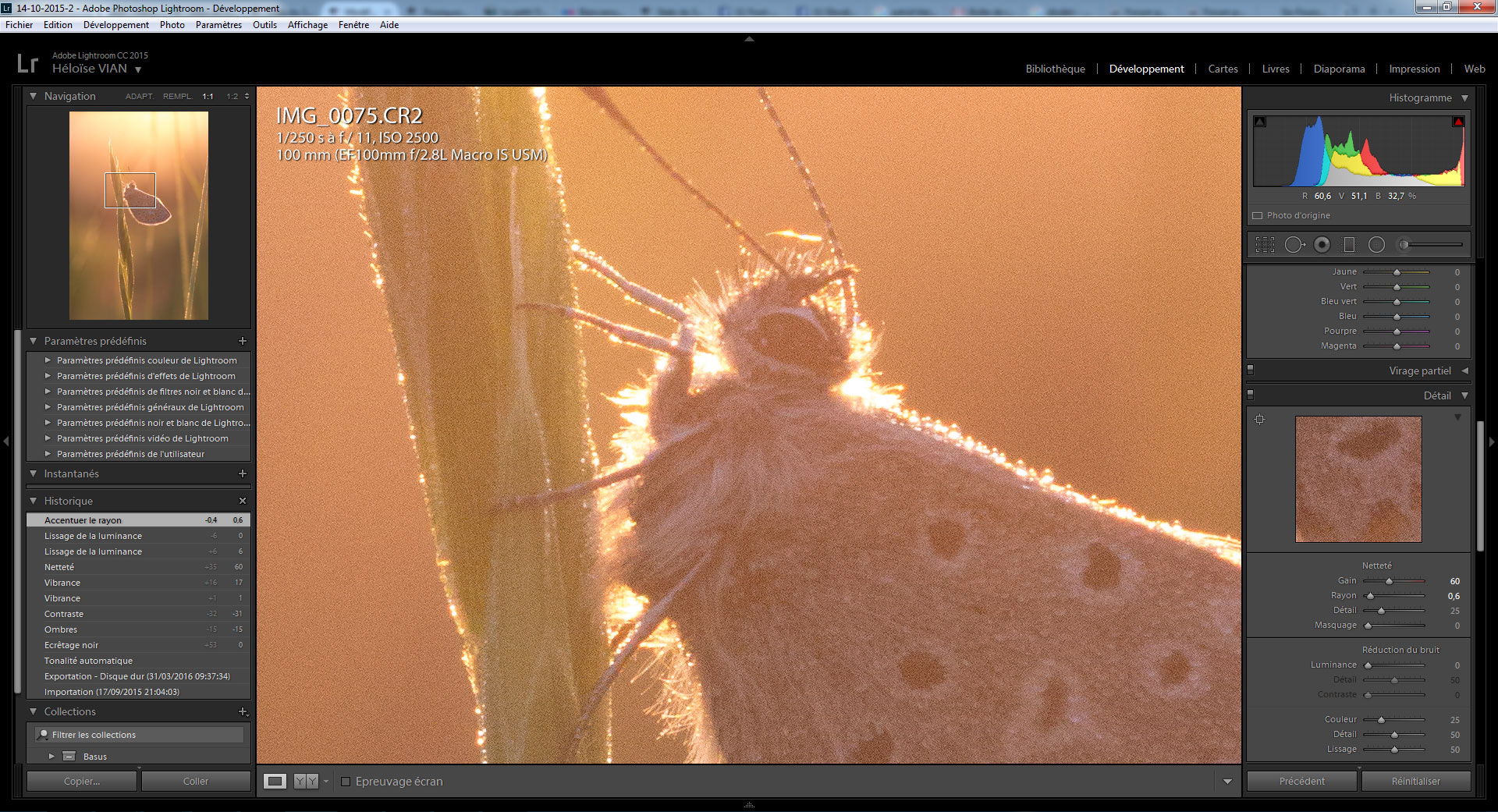Switch to Cartes module

1223,69
